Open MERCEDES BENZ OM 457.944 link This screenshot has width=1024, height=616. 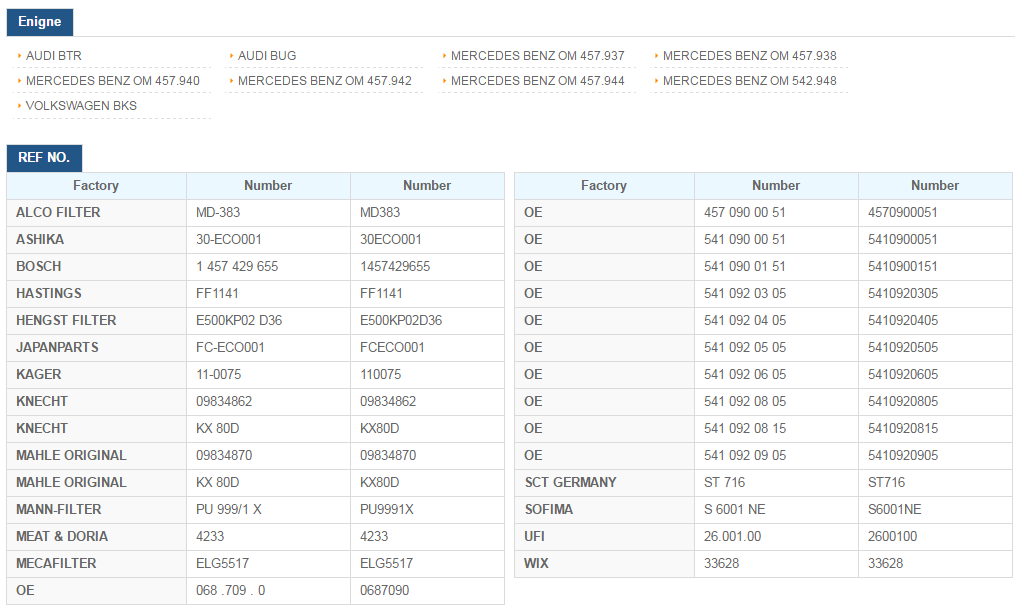pyautogui.click(x=537, y=81)
